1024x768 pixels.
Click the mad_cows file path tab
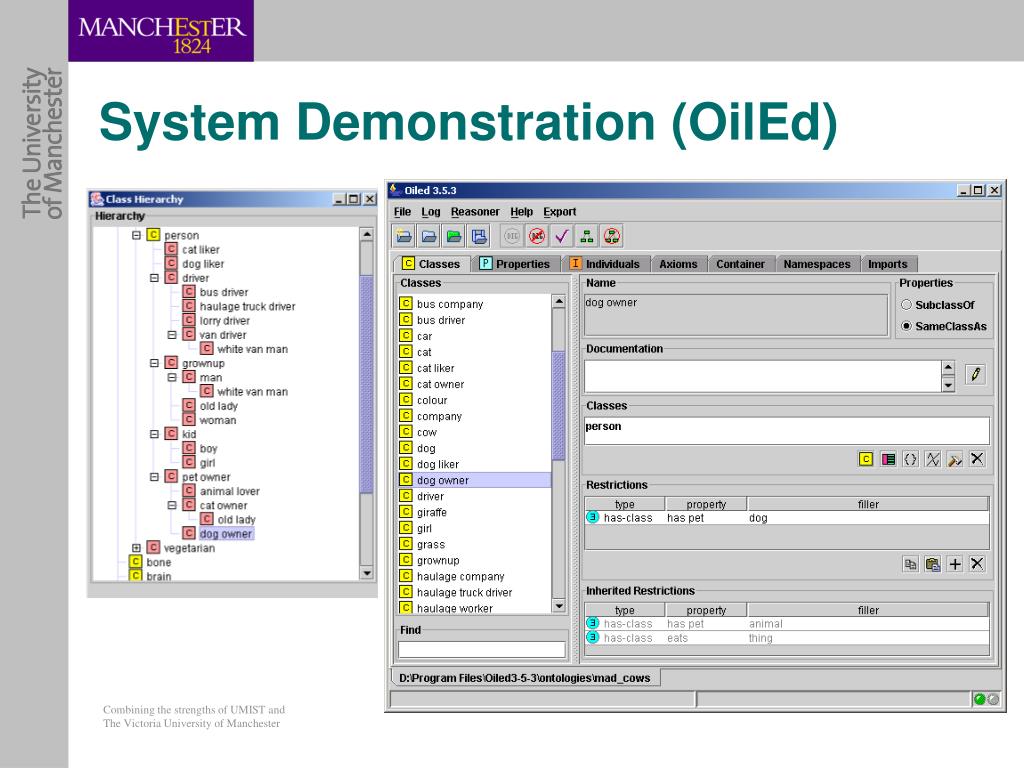525,678
